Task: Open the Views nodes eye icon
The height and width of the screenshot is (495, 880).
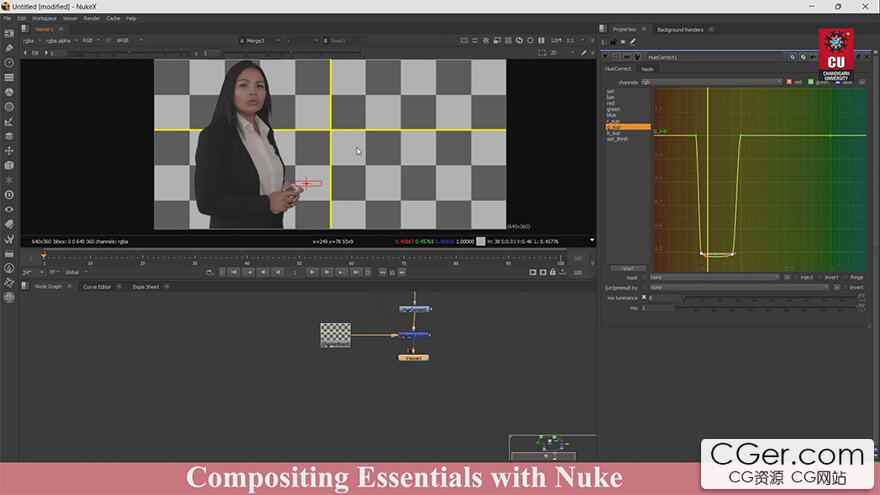Action: 9,209
